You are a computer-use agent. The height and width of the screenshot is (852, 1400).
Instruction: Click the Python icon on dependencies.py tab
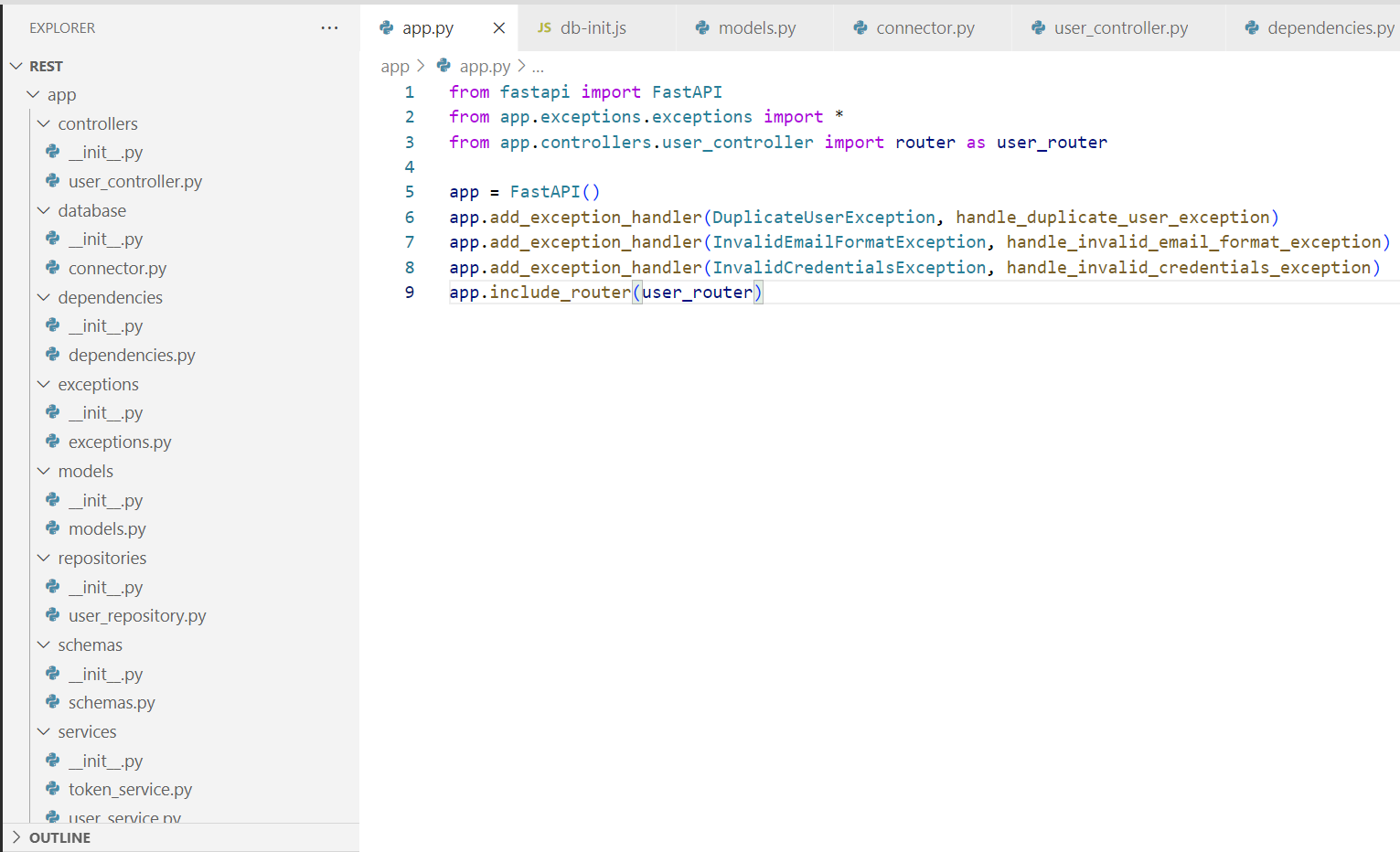click(1252, 28)
